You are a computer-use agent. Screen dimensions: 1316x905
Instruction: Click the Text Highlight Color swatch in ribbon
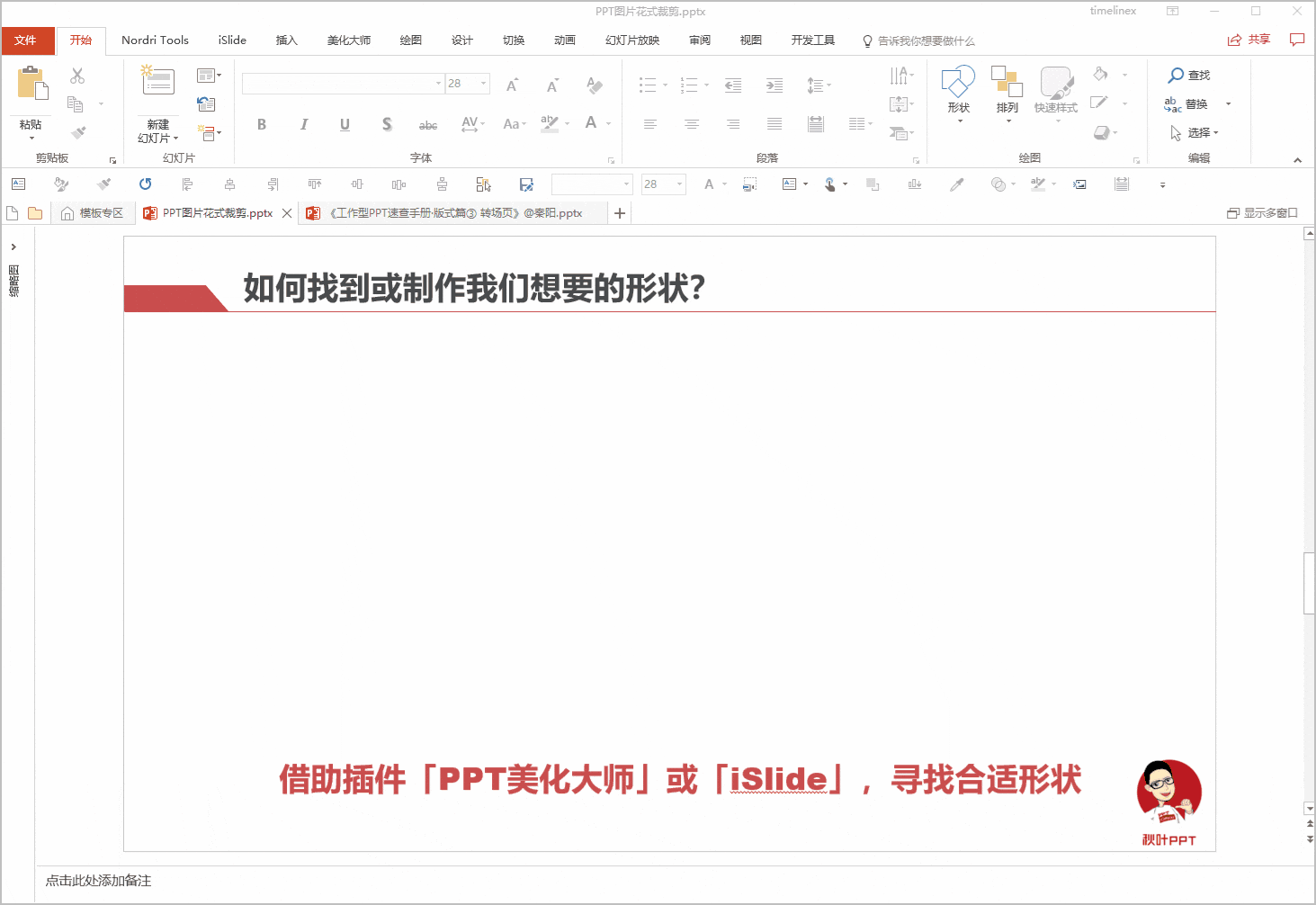click(x=550, y=123)
